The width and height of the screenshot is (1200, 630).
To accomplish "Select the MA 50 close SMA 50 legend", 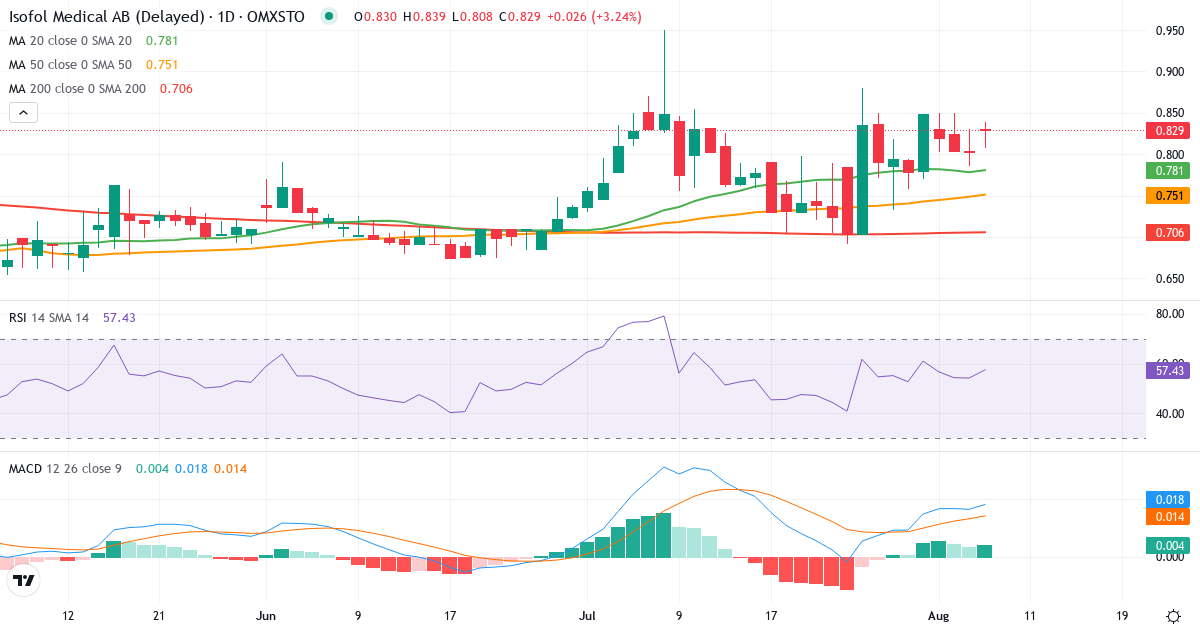I will tap(73, 64).
